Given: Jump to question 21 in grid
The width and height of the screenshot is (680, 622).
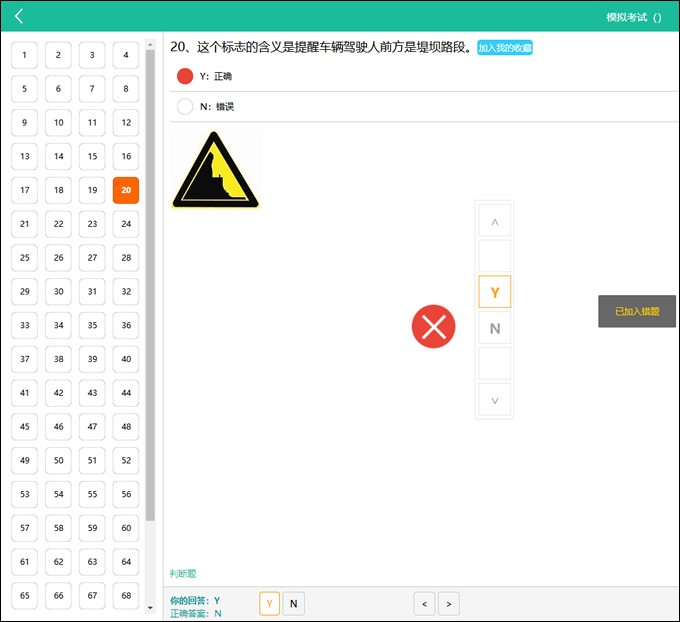Looking at the screenshot, I should (x=25, y=224).
